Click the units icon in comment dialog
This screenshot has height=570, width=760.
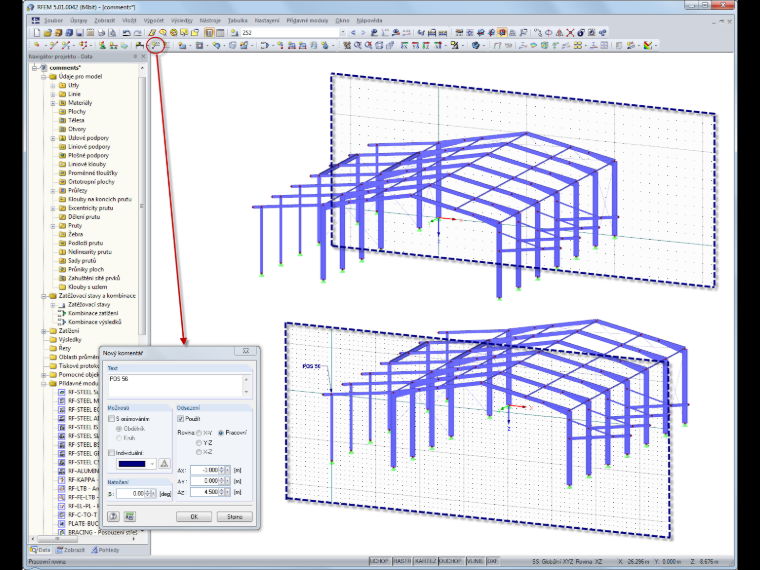click(x=129, y=516)
